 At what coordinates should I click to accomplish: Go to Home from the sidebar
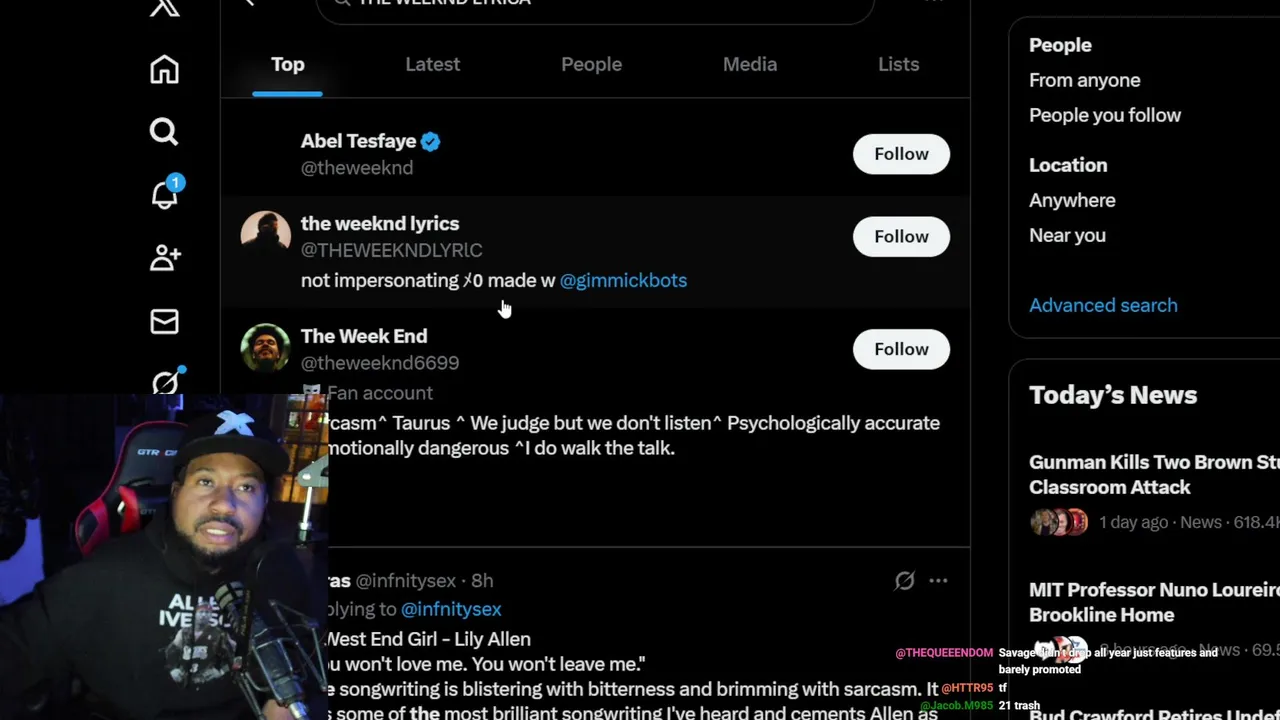click(164, 70)
